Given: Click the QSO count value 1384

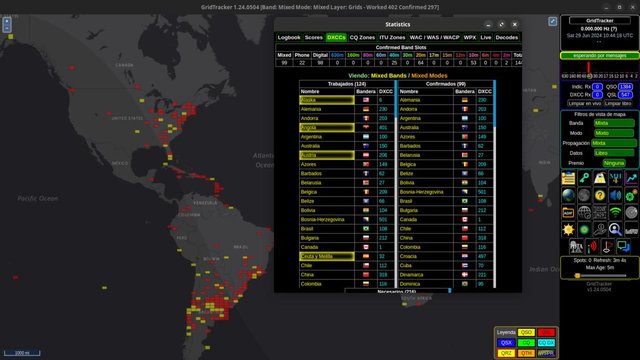Looking at the screenshot, I should pyautogui.click(x=625, y=87).
